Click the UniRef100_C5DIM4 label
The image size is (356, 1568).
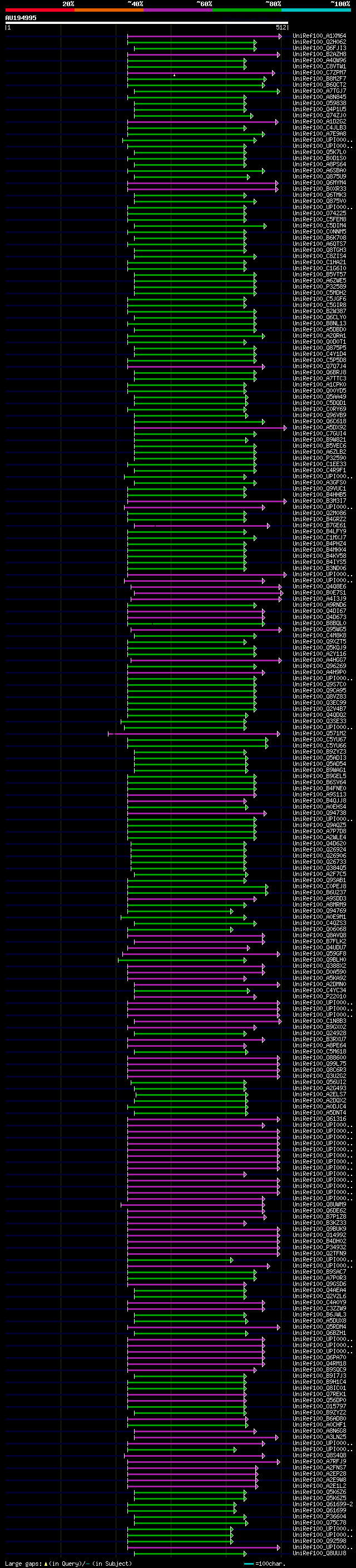[319, 226]
